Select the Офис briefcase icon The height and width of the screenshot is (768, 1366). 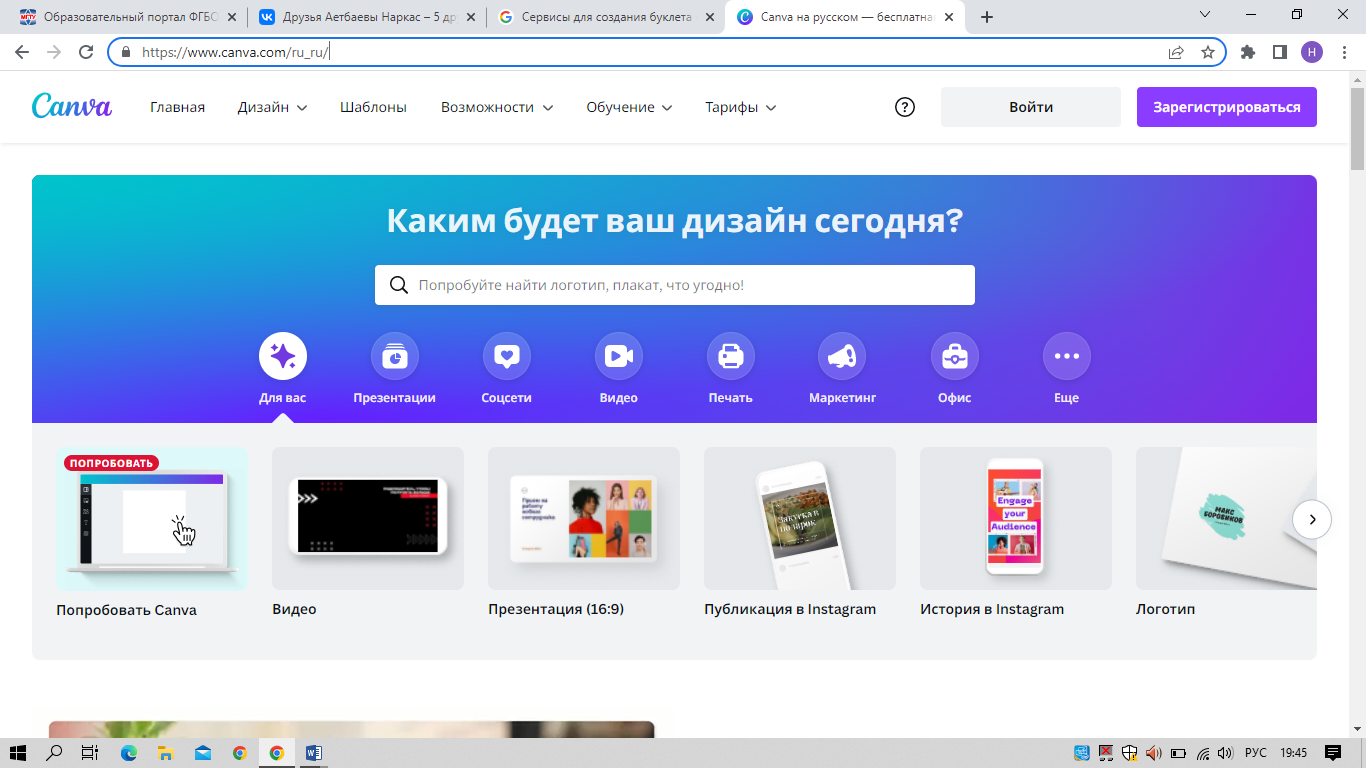pos(955,356)
